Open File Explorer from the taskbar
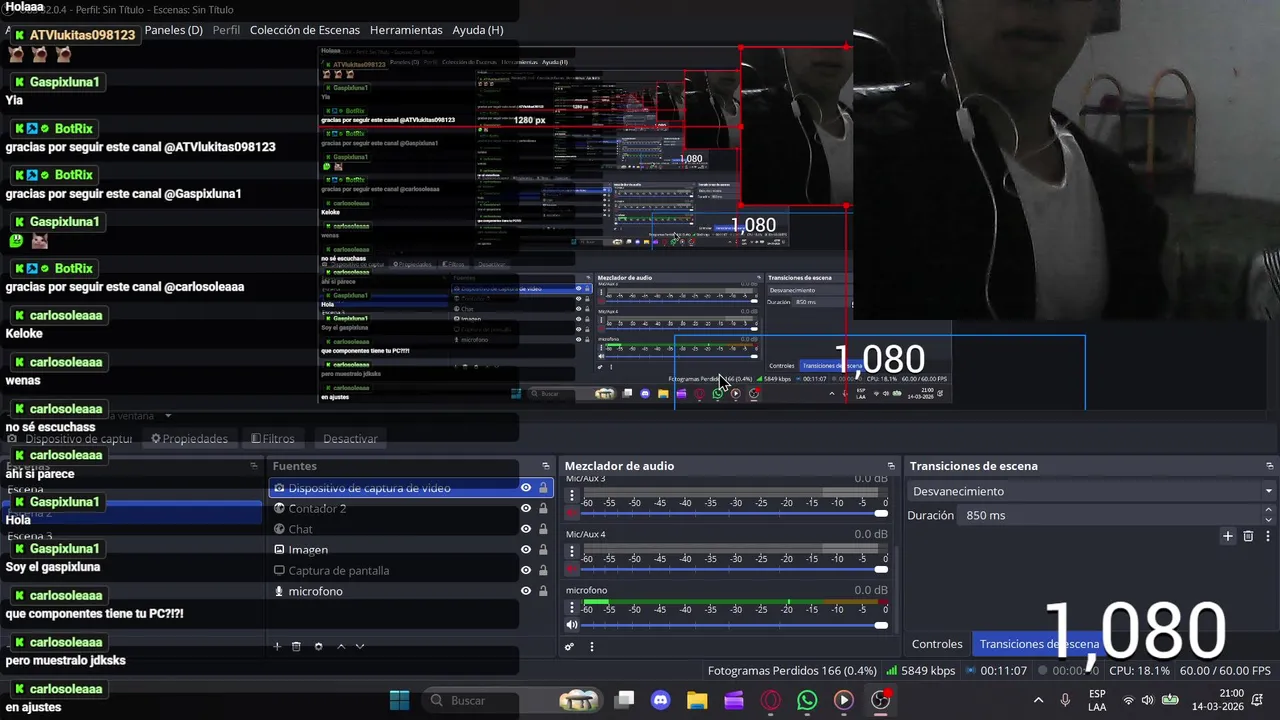Image resolution: width=1280 pixels, height=720 pixels. 697,700
